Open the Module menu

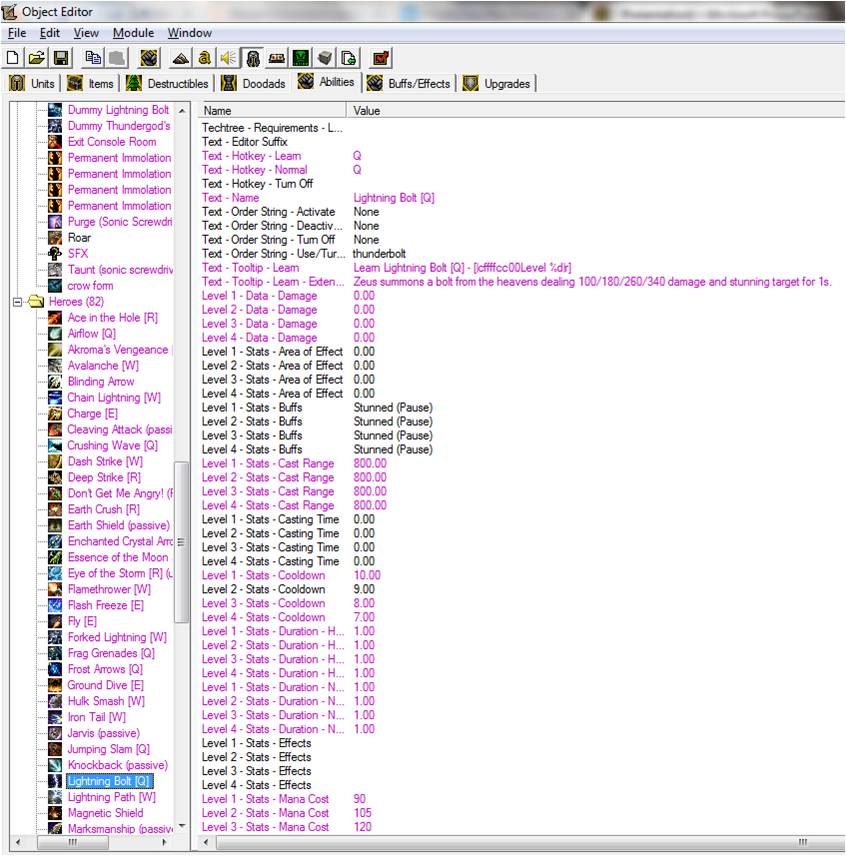[133, 33]
